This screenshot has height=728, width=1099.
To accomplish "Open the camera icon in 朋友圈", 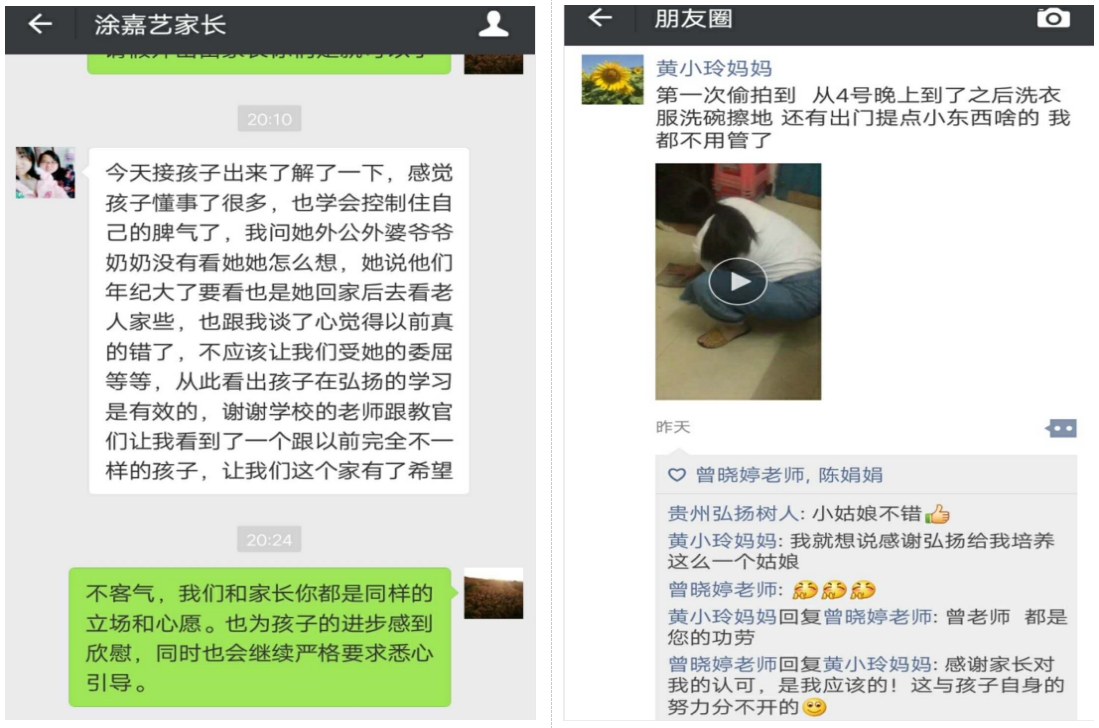I will [x=1053, y=18].
